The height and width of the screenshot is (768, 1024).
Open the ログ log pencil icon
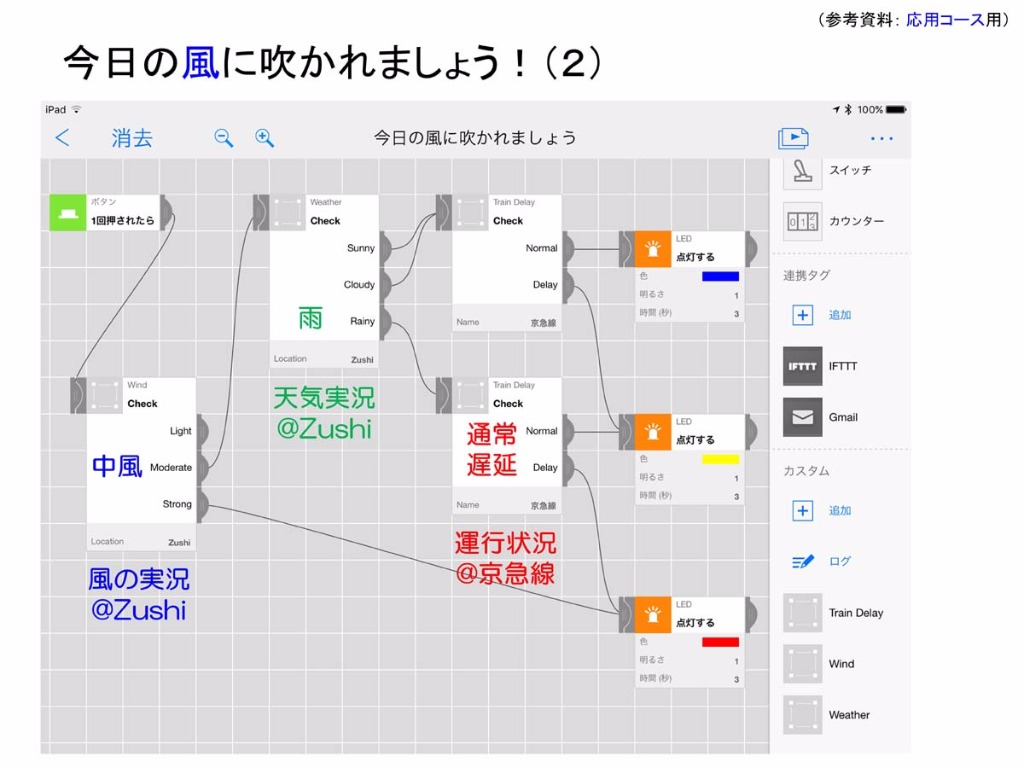tap(803, 562)
